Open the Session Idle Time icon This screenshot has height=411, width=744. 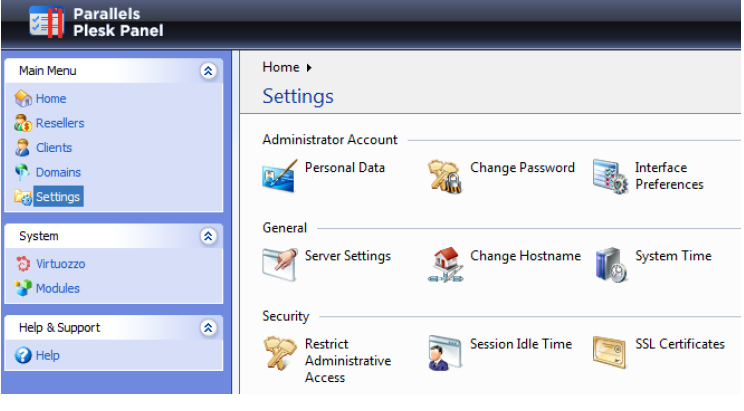[x=445, y=353]
